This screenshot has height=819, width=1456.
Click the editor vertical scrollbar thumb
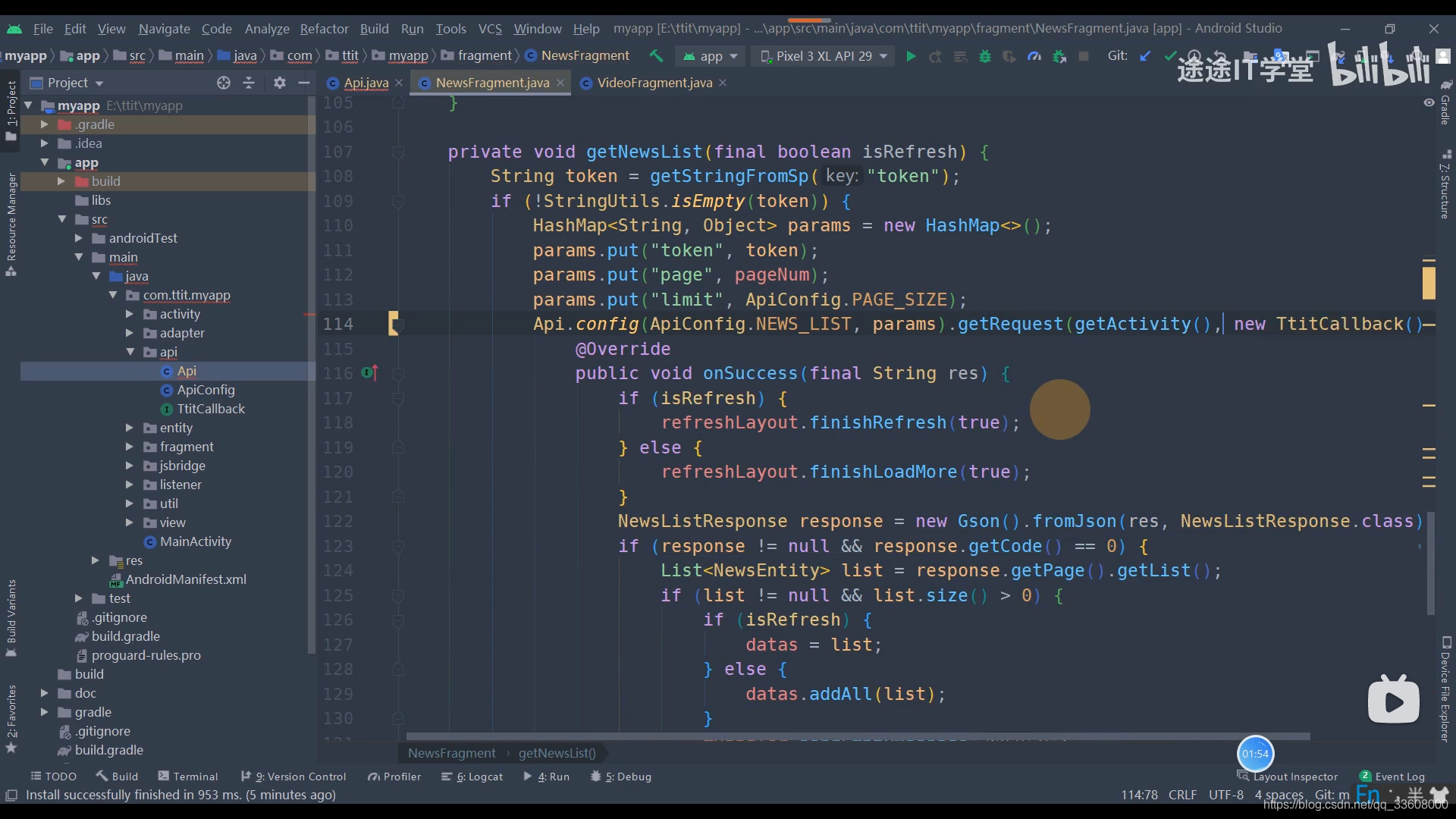tap(1430, 563)
